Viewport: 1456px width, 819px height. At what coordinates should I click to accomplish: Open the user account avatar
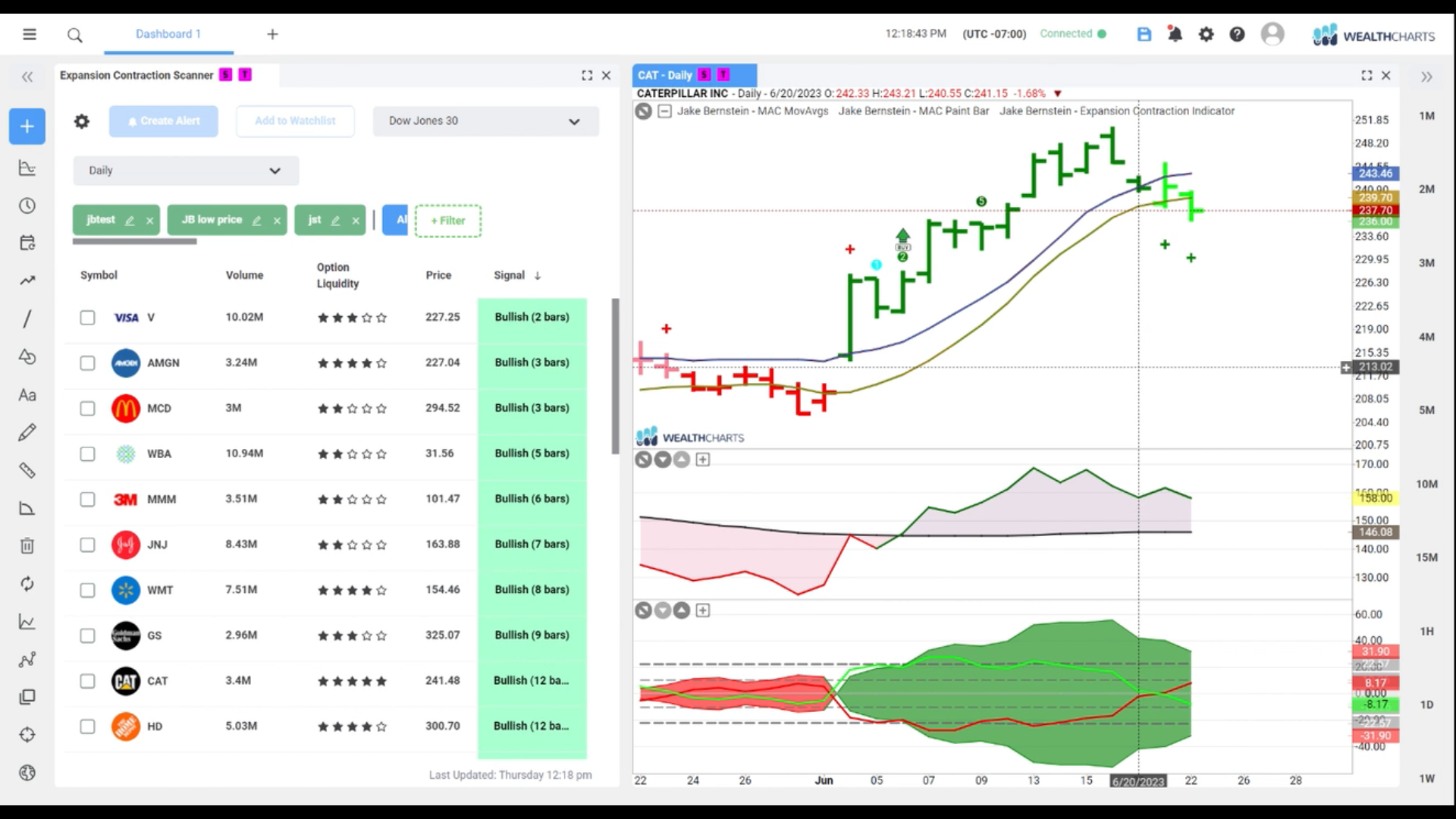1272,34
